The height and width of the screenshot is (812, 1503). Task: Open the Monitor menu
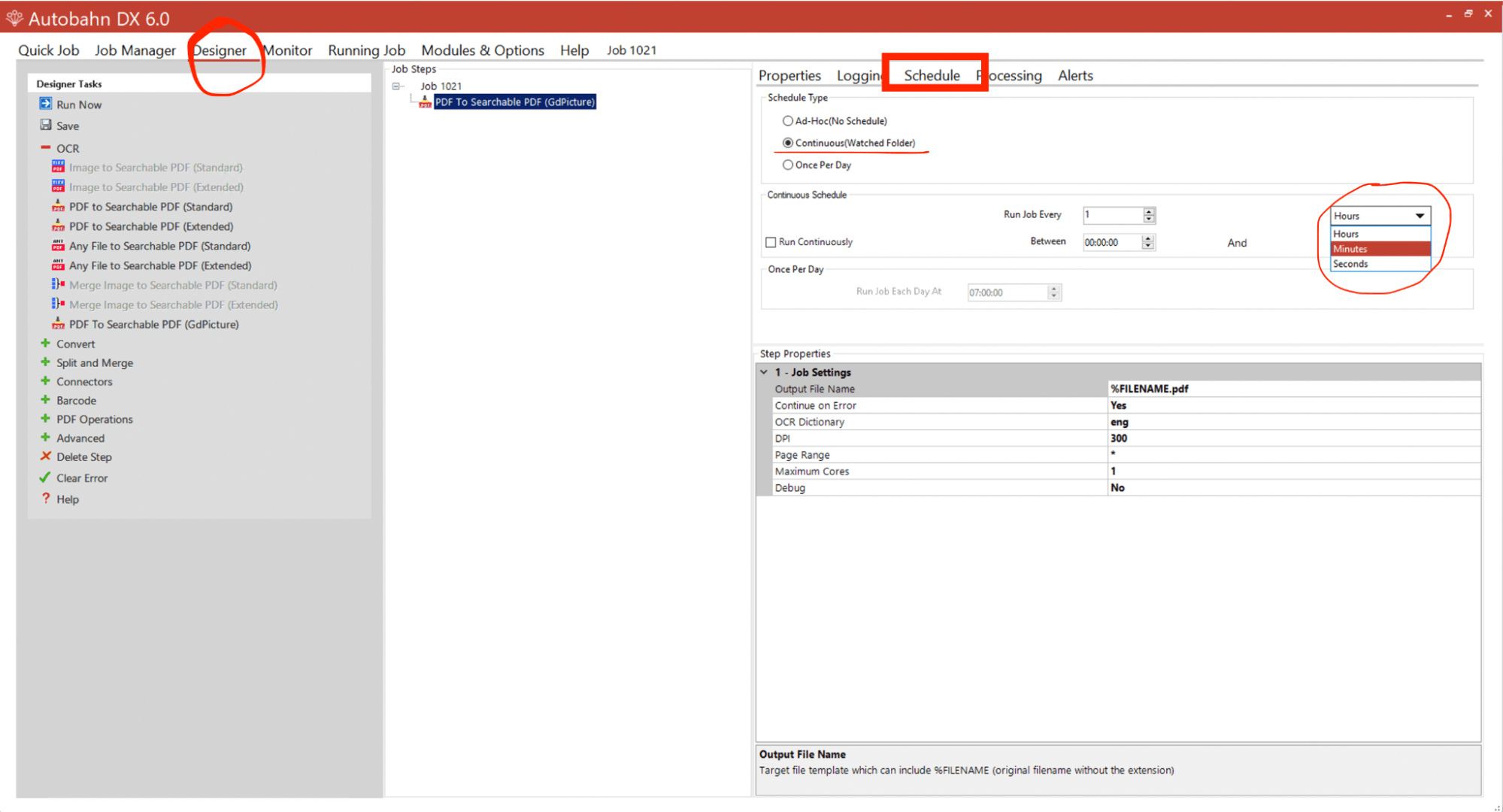pyautogui.click(x=287, y=50)
